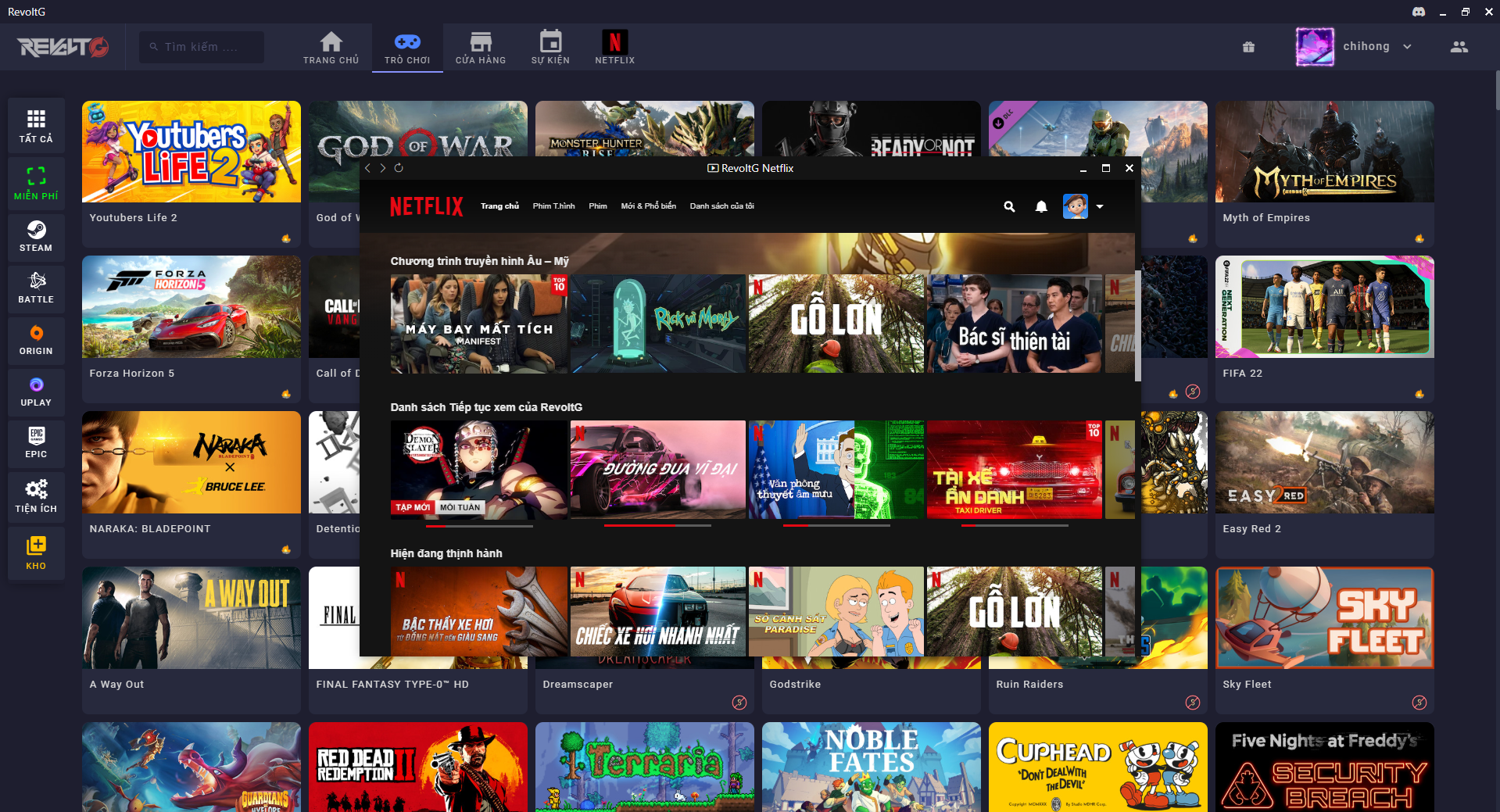Go back in RevoltG Netflix window
Image resolution: width=1500 pixels, height=812 pixels.
click(x=367, y=168)
